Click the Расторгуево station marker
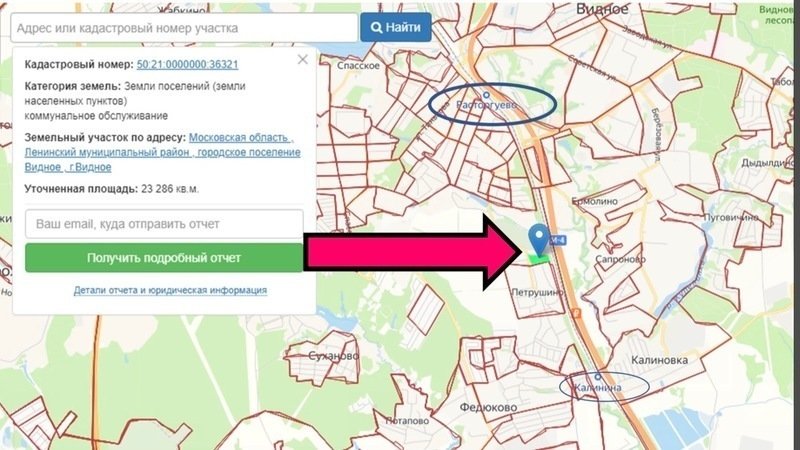Screen dimensions: 800x450 pyautogui.click(x=486, y=95)
